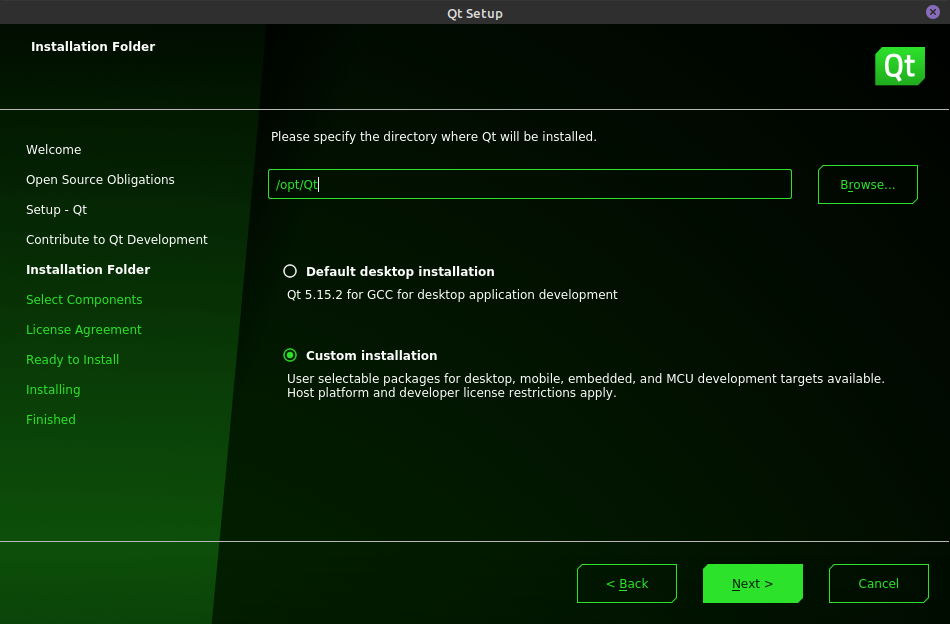Click the Qt logo icon
The width and height of the screenshot is (950, 624).
899,66
